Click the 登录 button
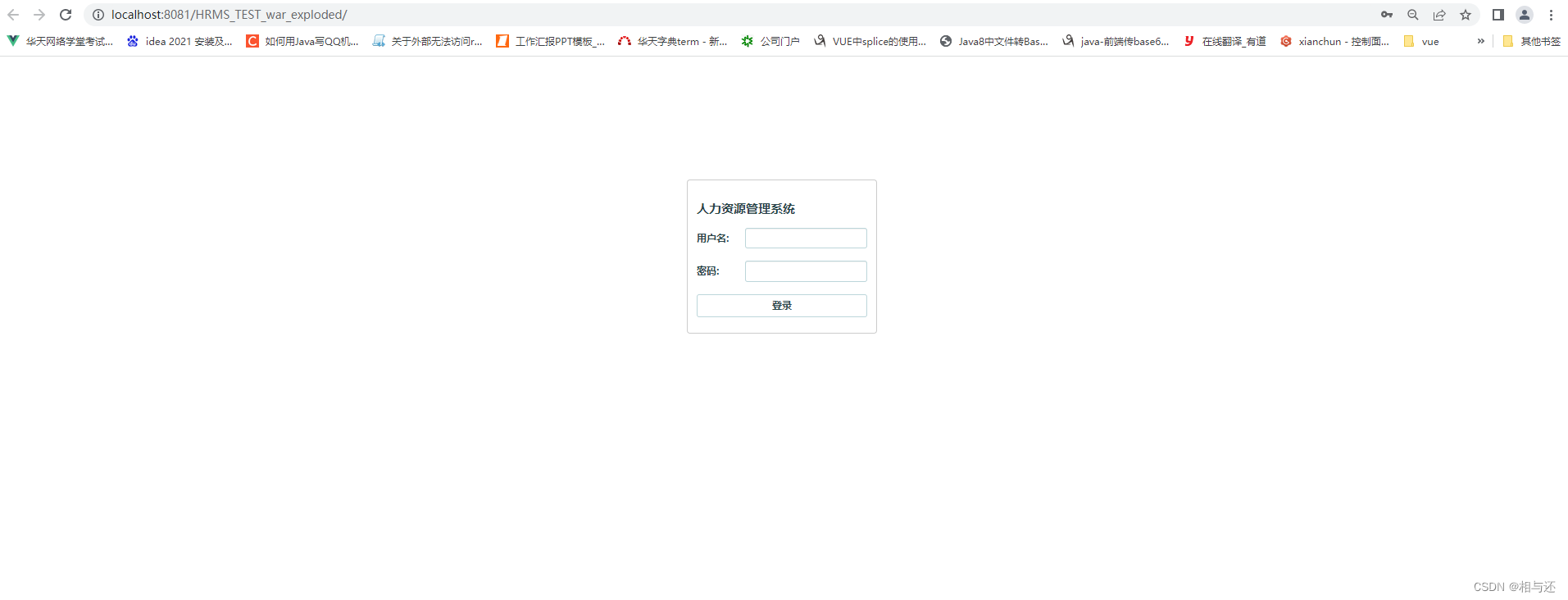The height and width of the screenshot is (600, 1568). (782, 306)
